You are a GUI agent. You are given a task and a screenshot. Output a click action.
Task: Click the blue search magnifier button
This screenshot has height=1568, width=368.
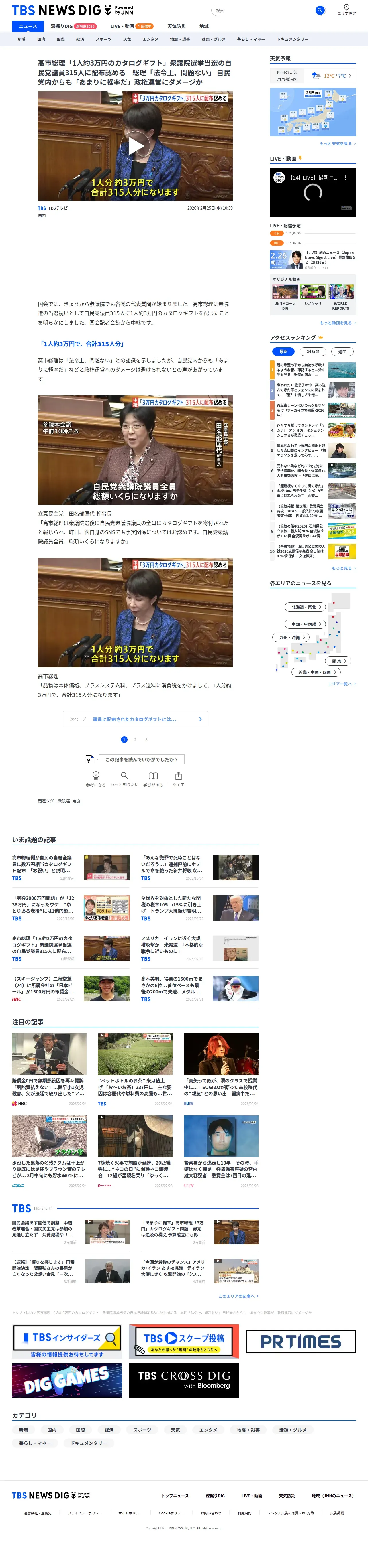click(x=319, y=10)
